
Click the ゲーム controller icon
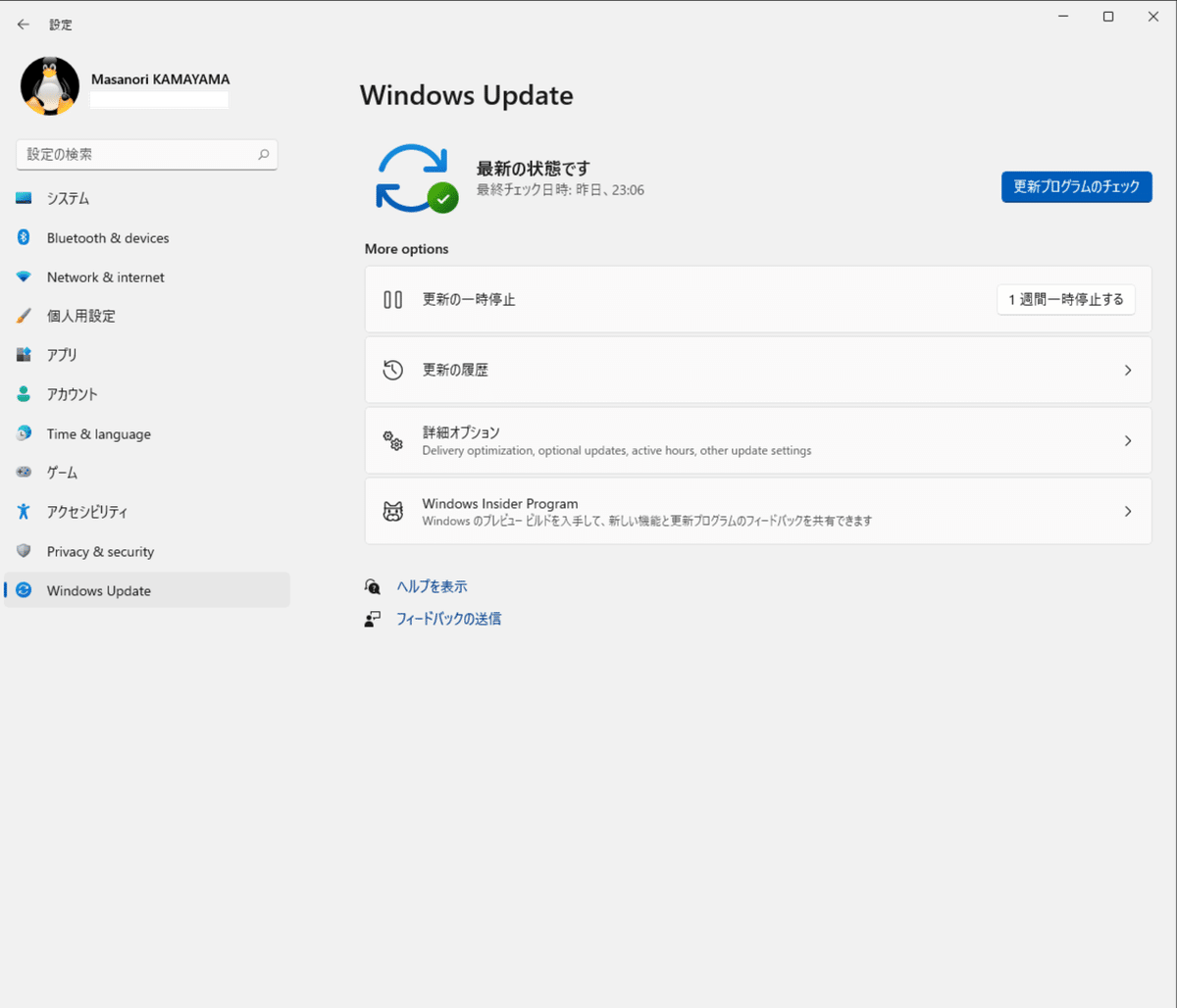[x=25, y=473]
